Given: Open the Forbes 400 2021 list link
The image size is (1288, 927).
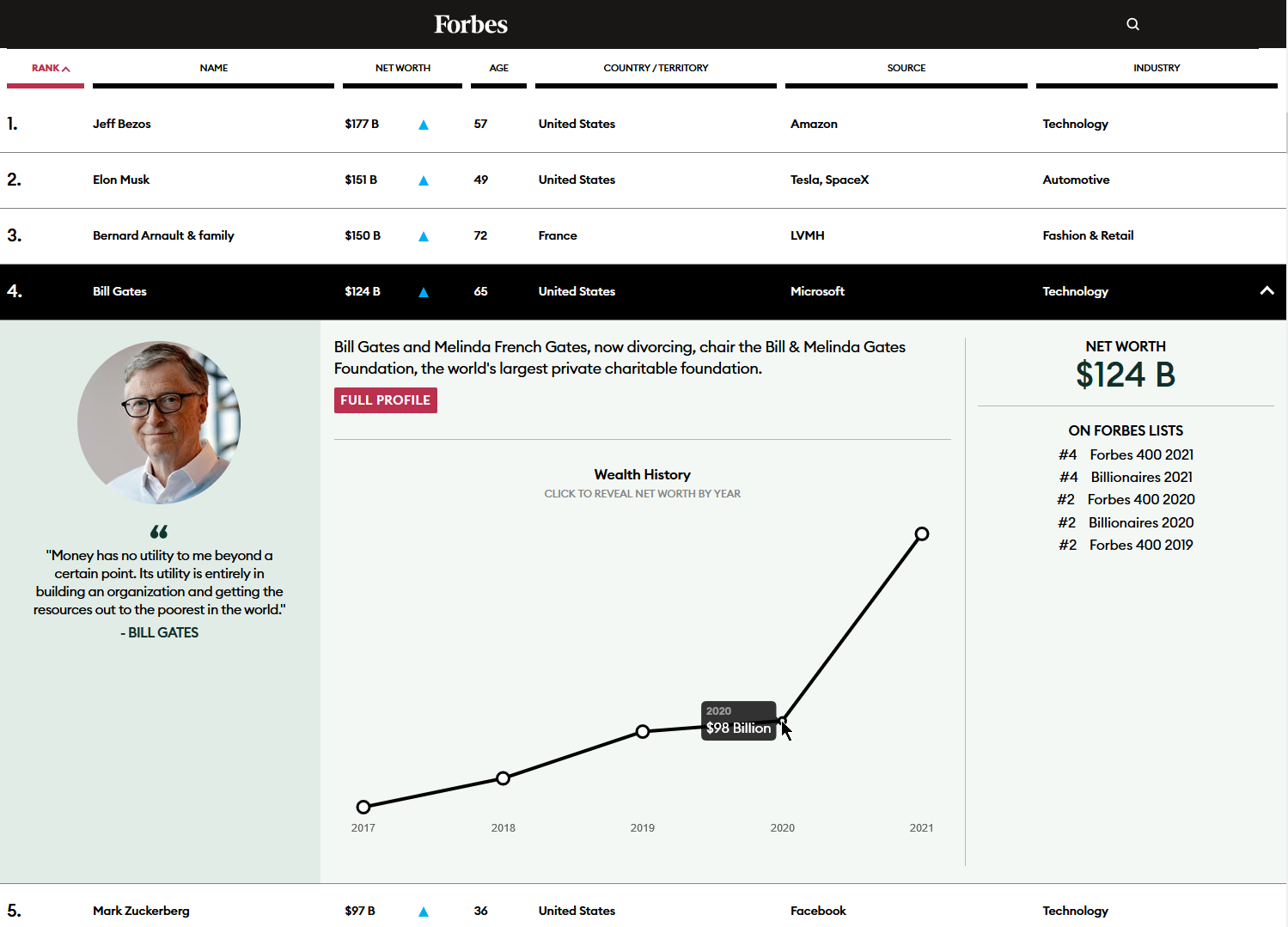Looking at the screenshot, I should [1141, 454].
